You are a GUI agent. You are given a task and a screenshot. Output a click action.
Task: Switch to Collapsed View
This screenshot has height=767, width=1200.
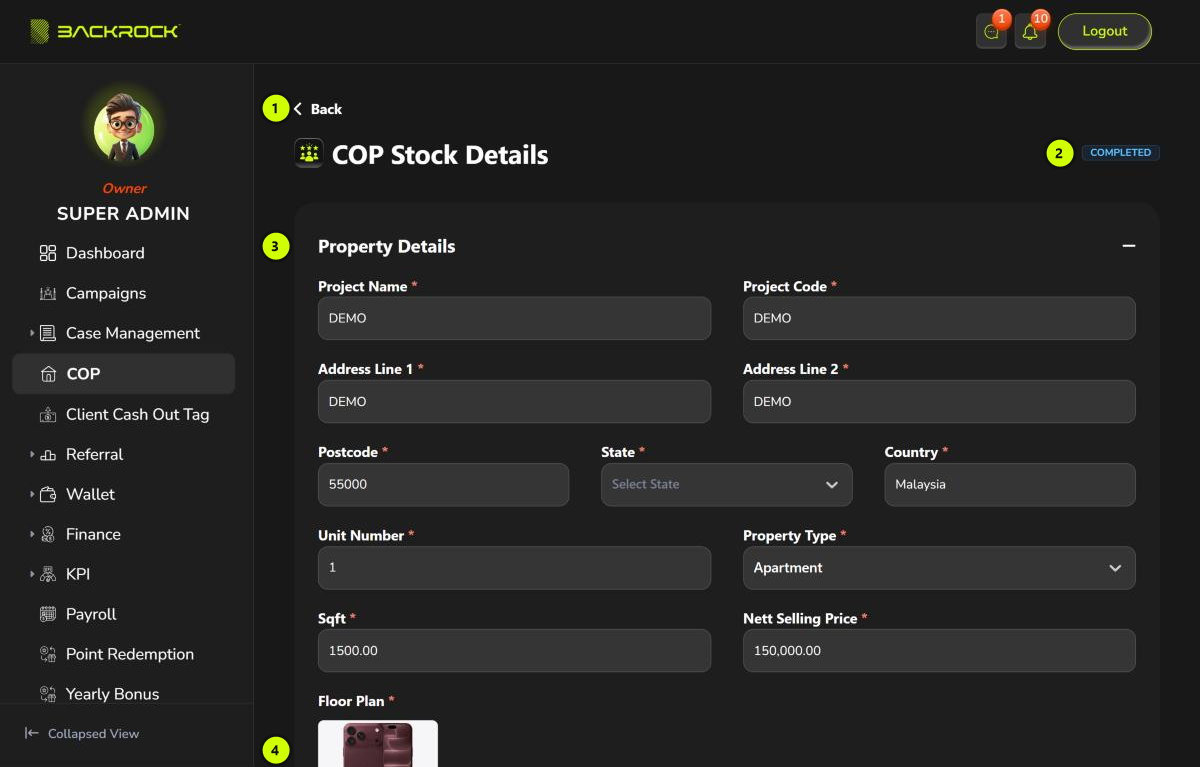coord(82,733)
